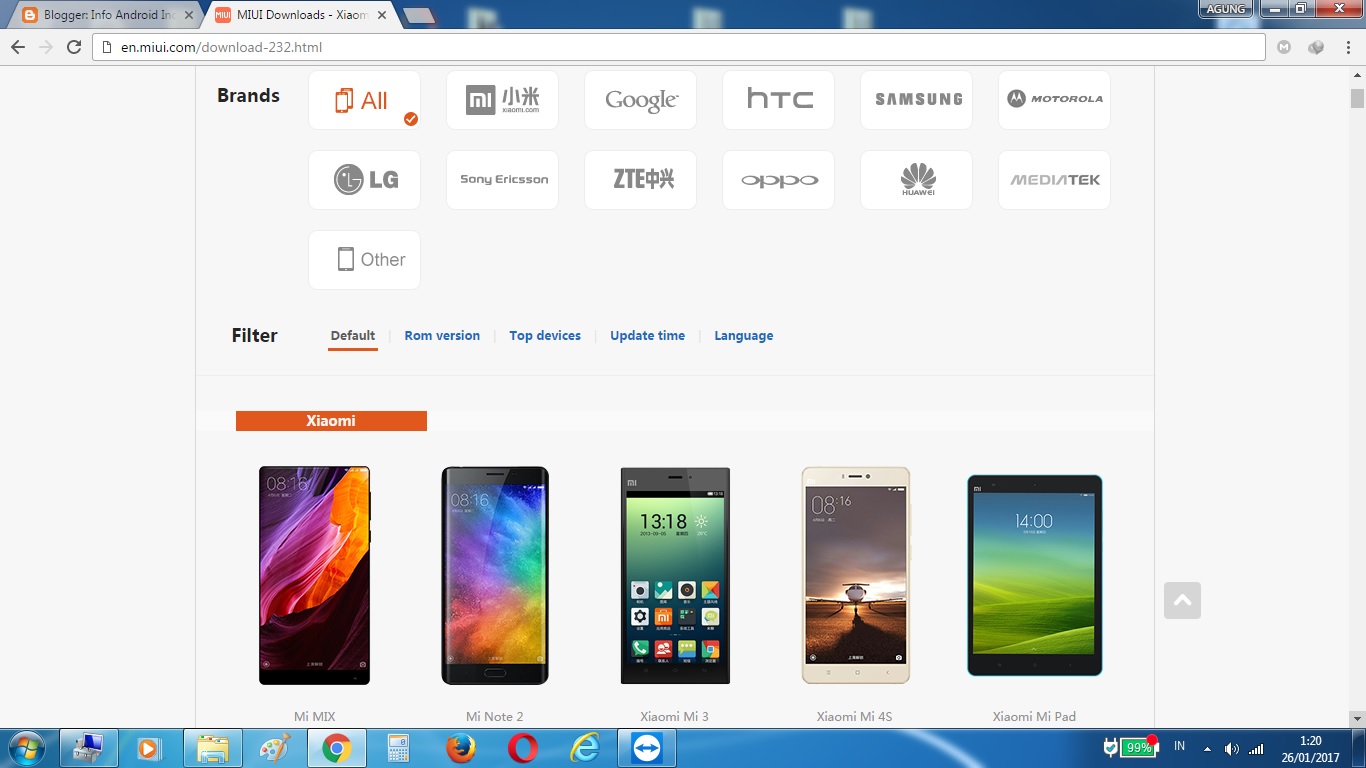The height and width of the screenshot is (768, 1366).
Task: Click the IN language indicator in tray
Action: (x=1180, y=747)
